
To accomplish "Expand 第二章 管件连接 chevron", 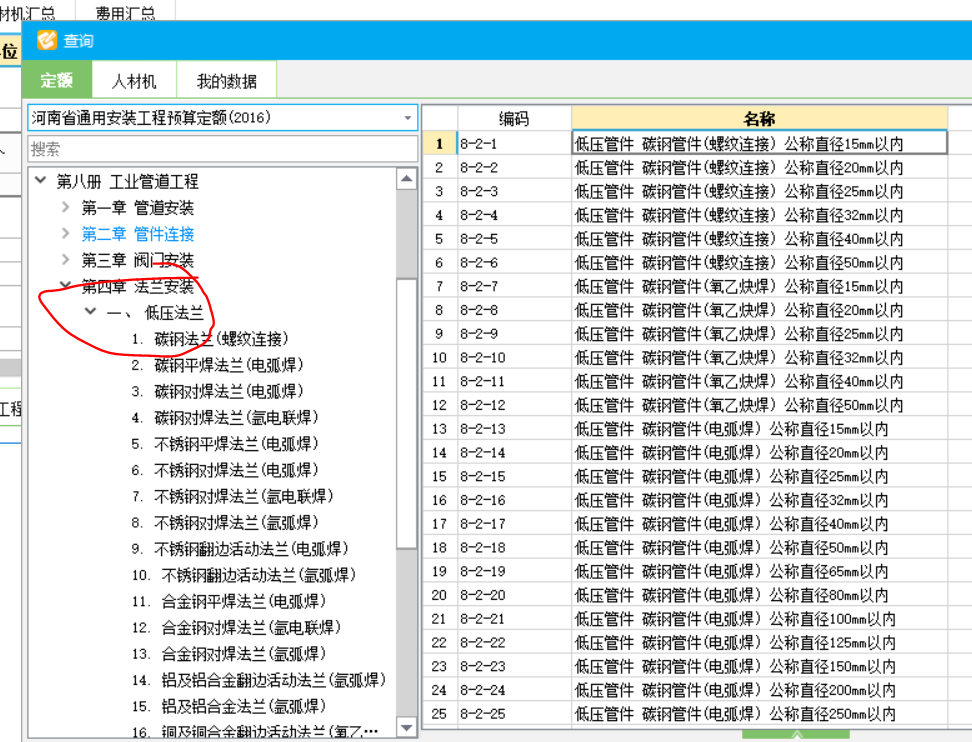I will pos(65,233).
